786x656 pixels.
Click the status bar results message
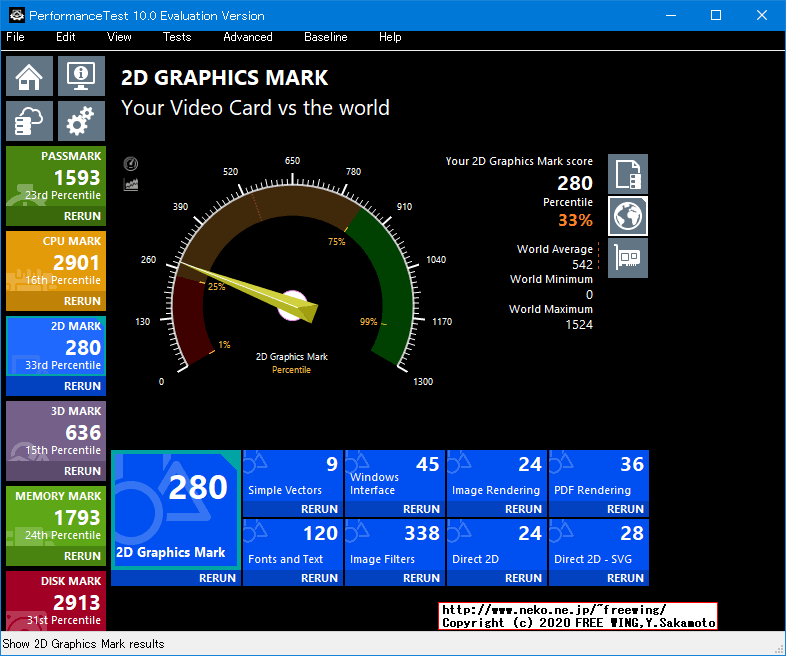coord(83,644)
